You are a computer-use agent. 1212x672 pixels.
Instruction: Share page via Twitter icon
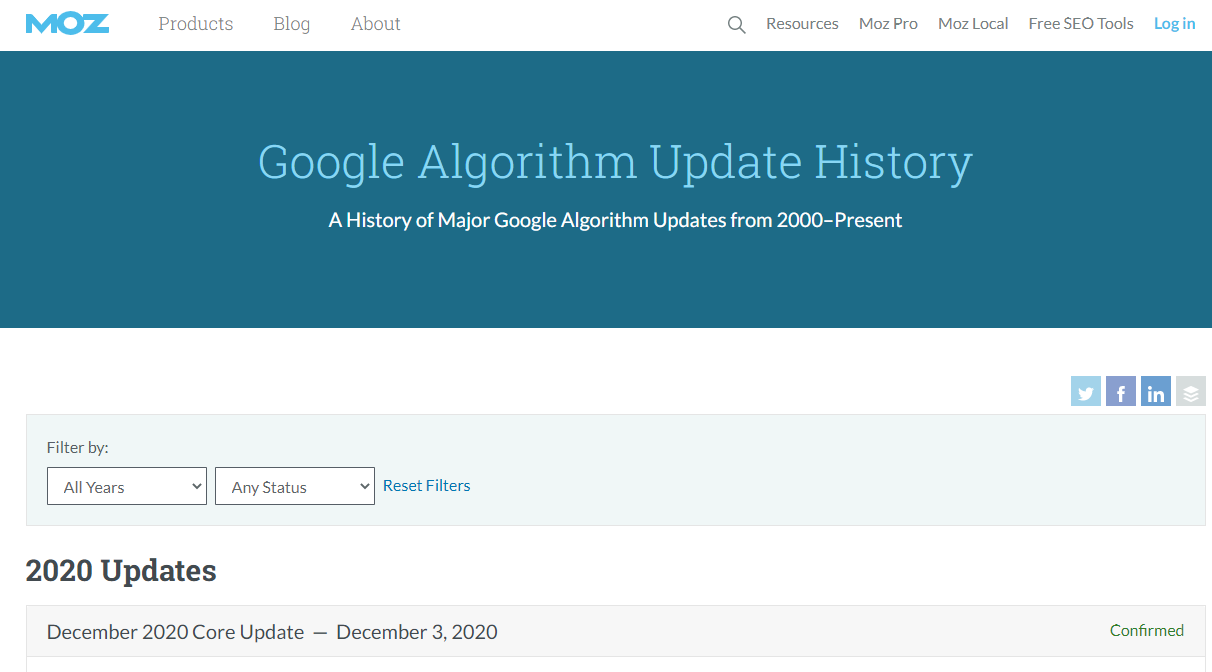(1086, 391)
